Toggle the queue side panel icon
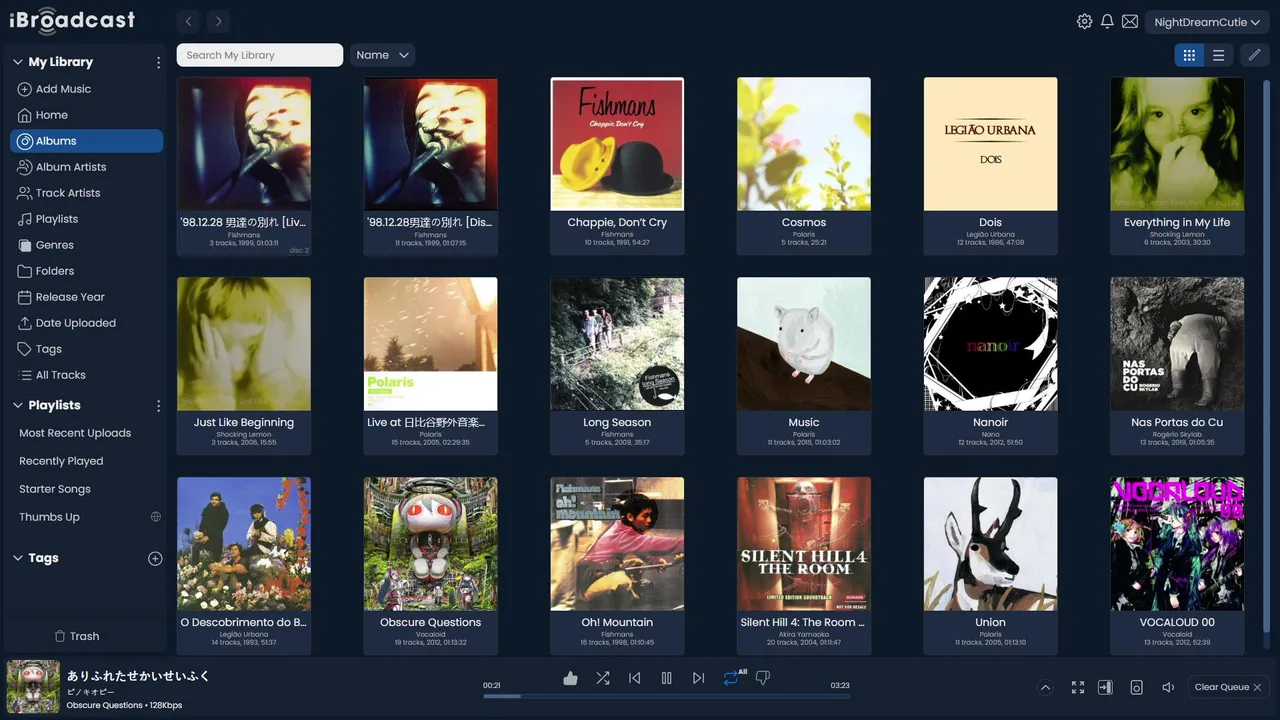1280x720 pixels. [x=1105, y=687]
